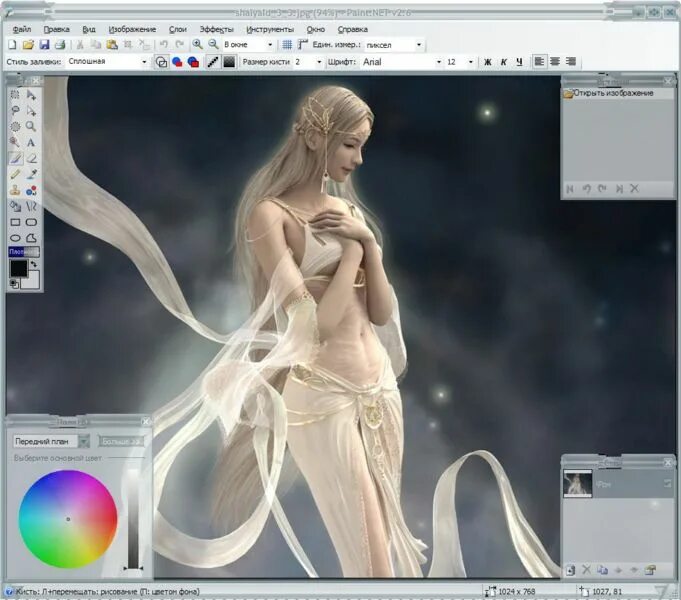This screenshot has width=681, height=600.
Task: Select the Clone Stamp tool
Action: [15, 190]
